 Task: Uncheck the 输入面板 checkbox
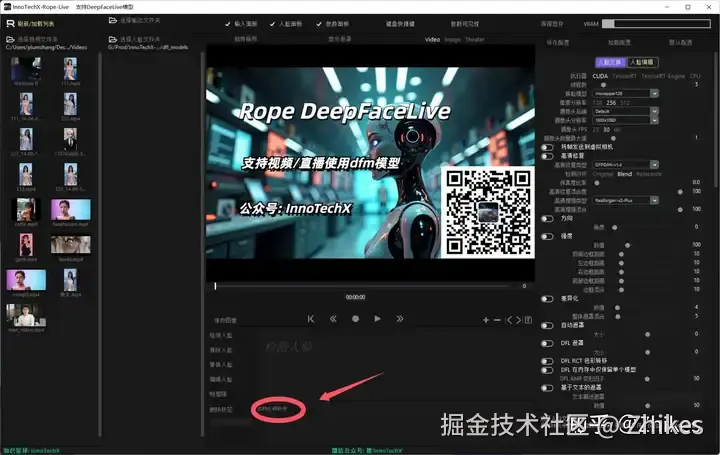click(228, 24)
